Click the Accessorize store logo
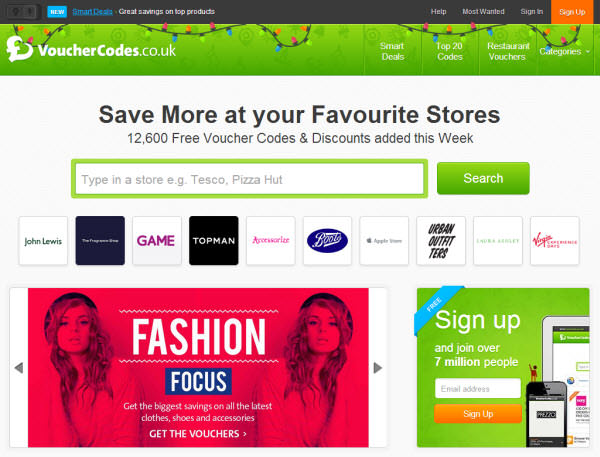 point(271,241)
